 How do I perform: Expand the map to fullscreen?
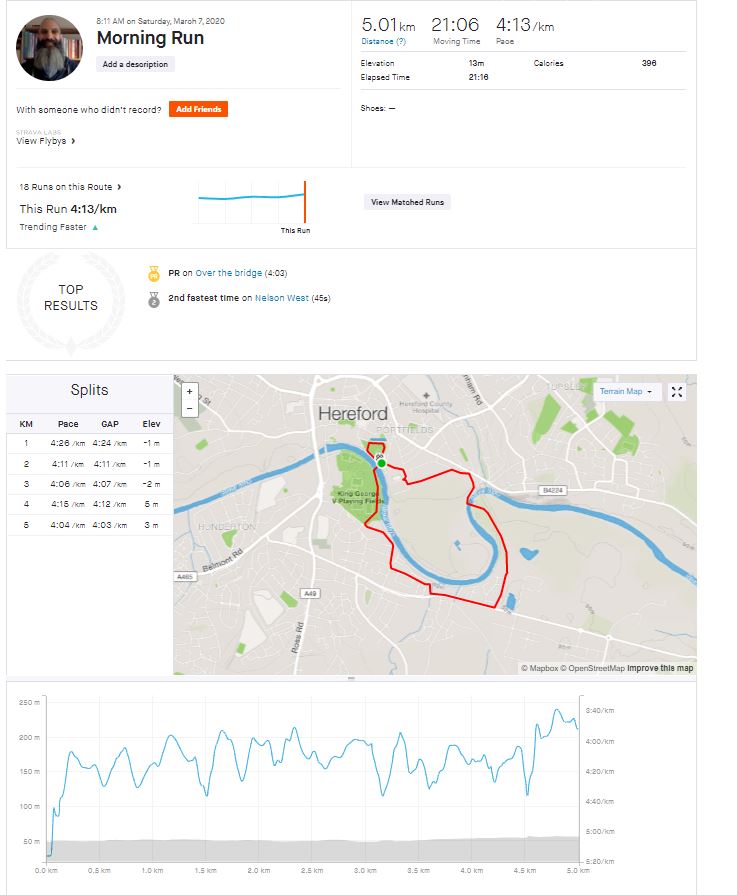pyautogui.click(x=677, y=392)
